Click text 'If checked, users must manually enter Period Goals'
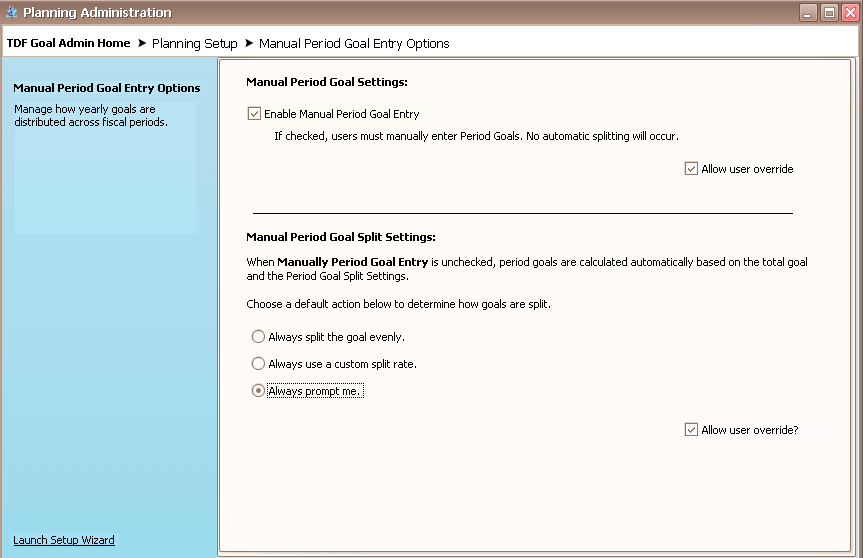The height and width of the screenshot is (558, 863). [477, 136]
